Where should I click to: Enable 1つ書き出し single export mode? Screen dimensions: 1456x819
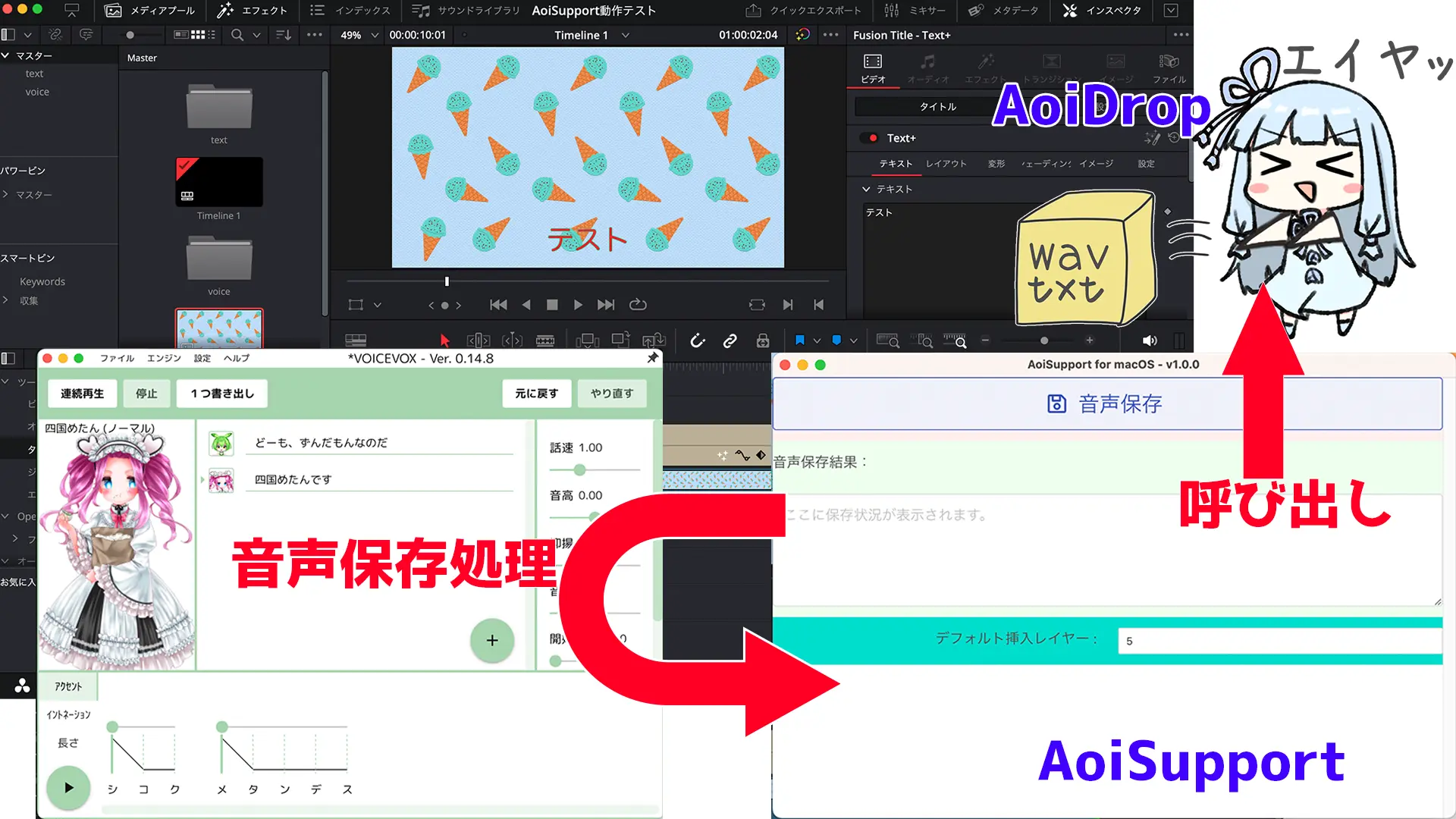[x=222, y=393]
